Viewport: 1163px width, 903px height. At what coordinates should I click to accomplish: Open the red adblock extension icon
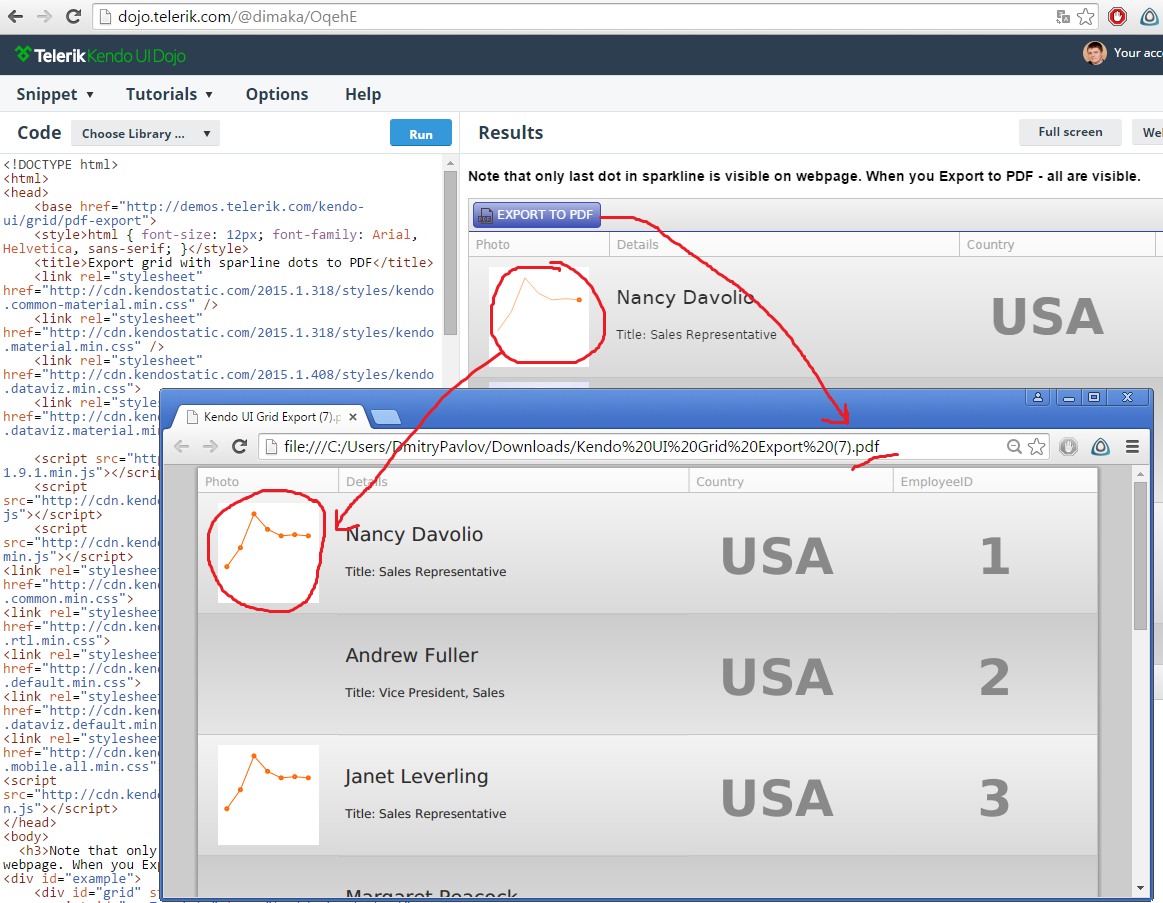tap(1117, 16)
